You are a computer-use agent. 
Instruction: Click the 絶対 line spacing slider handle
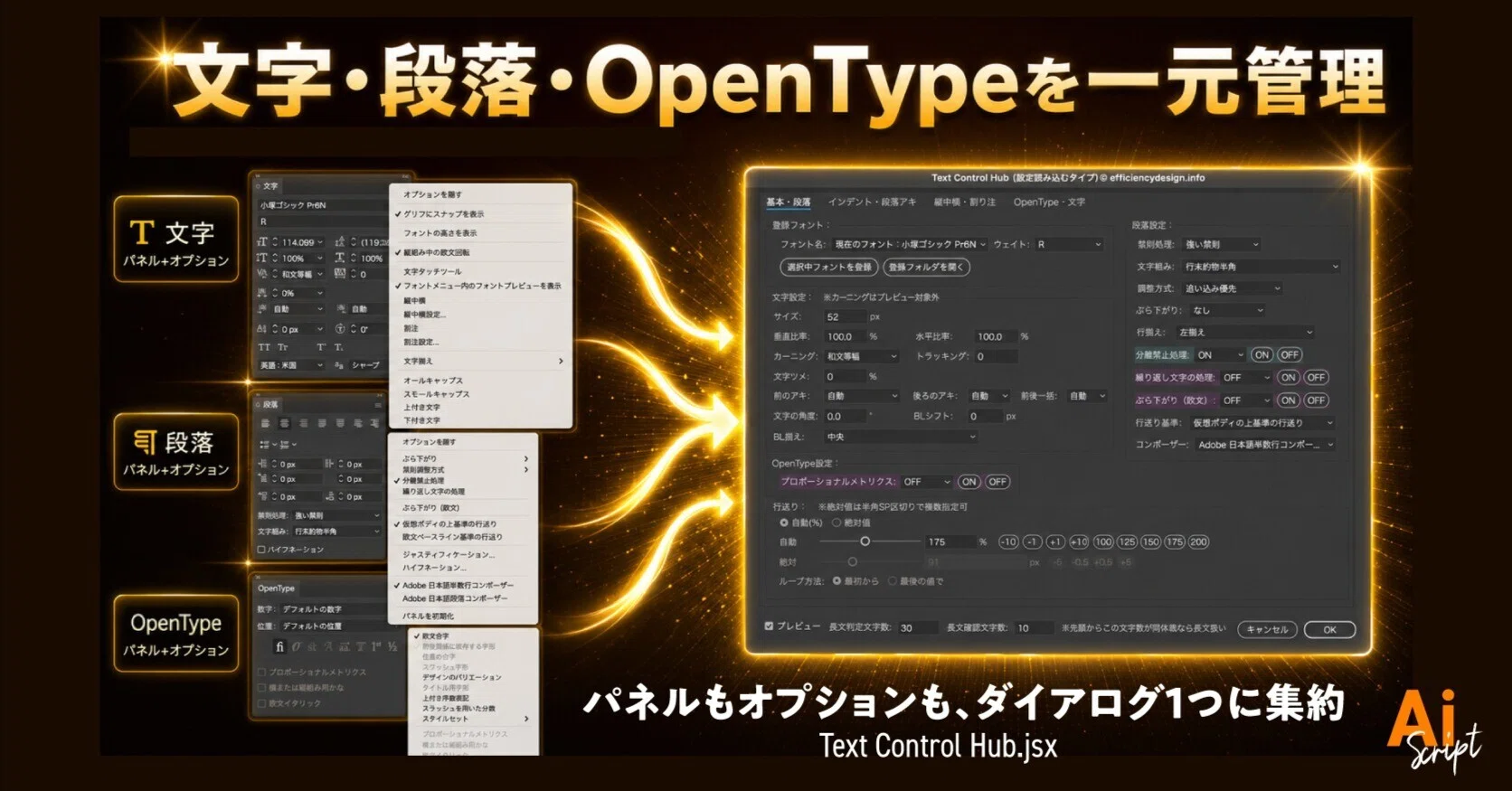(x=852, y=562)
